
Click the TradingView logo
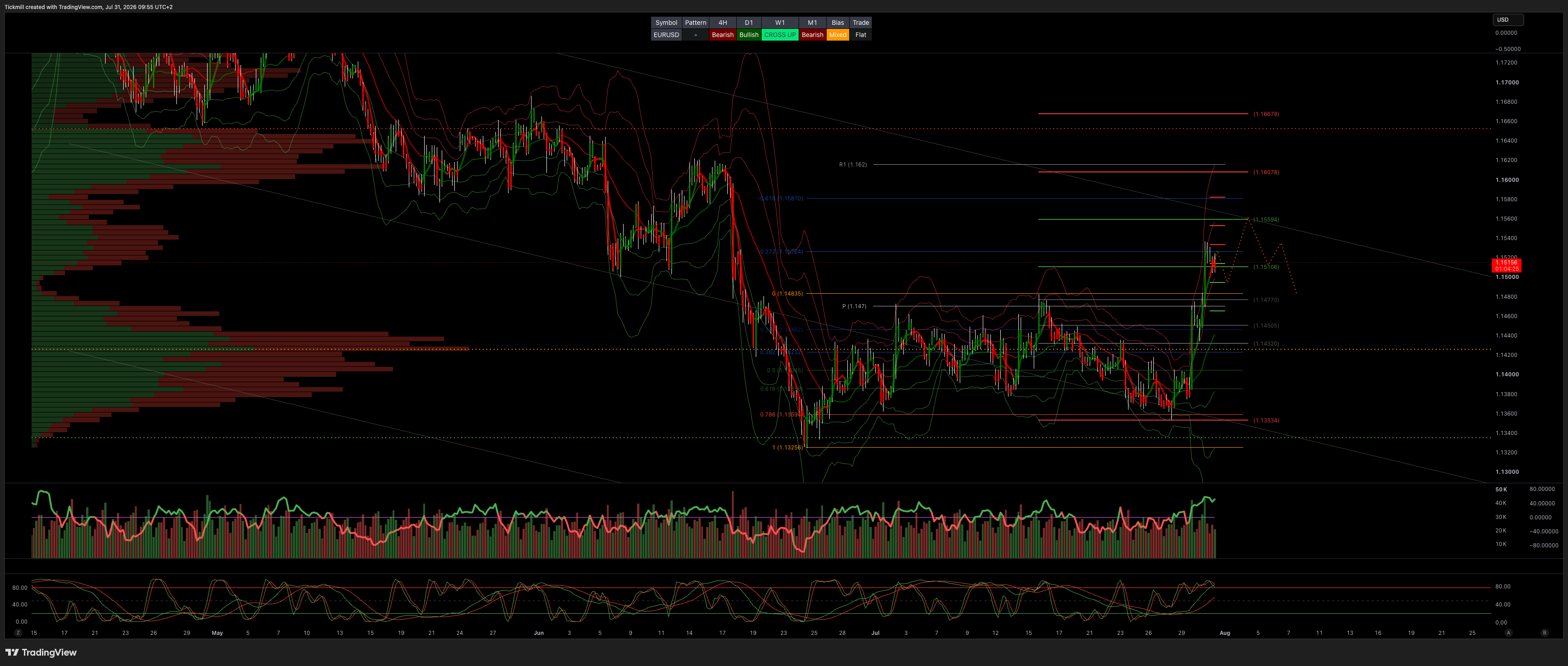(x=41, y=652)
